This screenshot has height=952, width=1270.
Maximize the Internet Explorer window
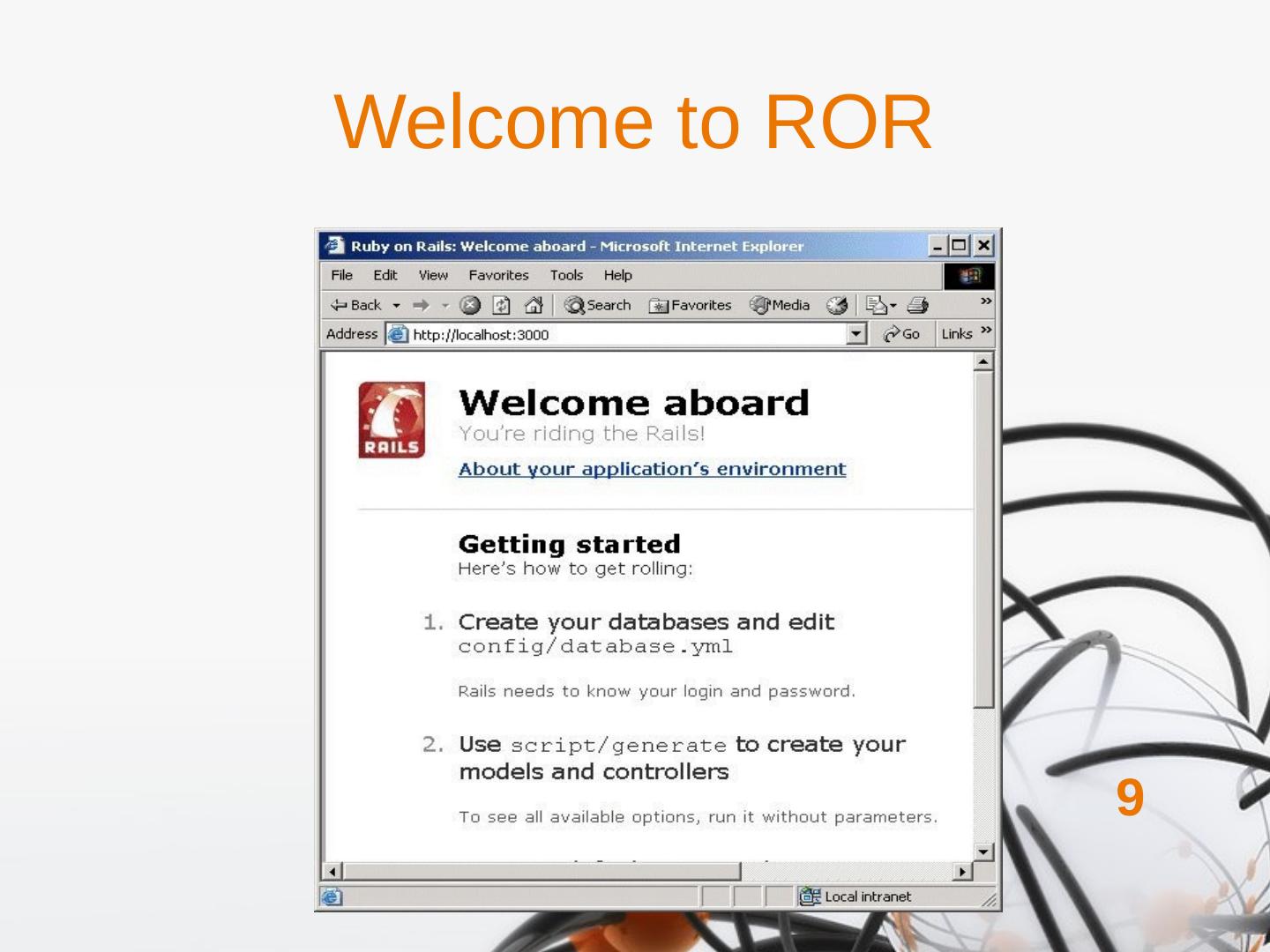959,245
